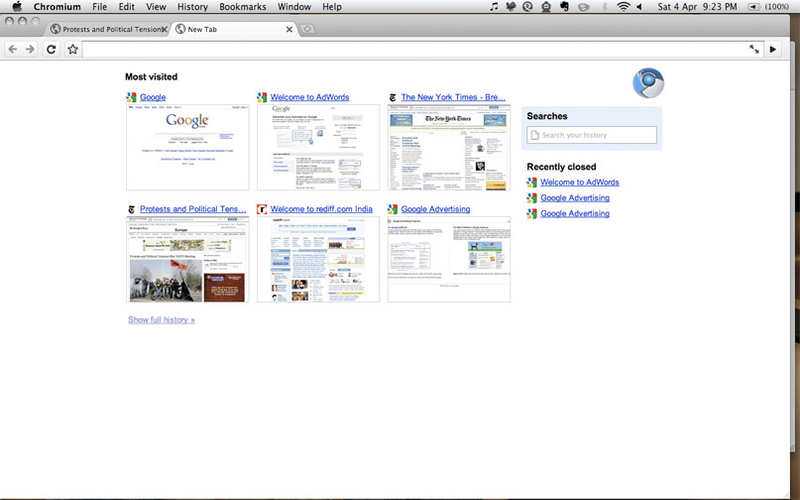The width and height of the screenshot is (800, 500).
Task: Click the music note menu bar icon
Action: (493, 7)
